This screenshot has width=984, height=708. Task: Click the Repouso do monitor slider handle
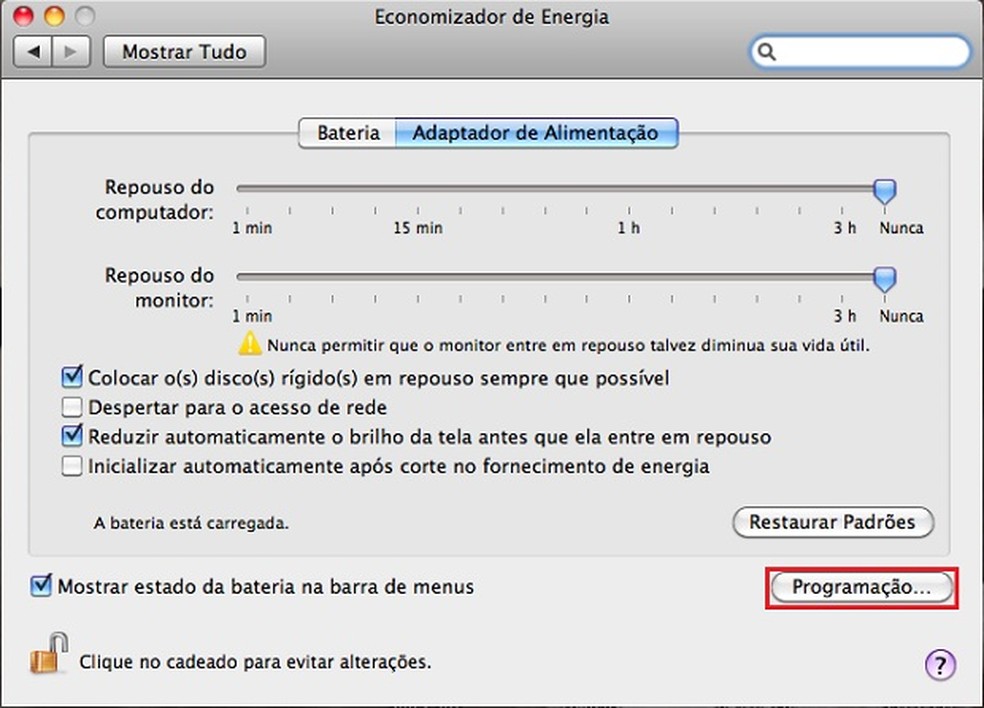click(x=884, y=279)
